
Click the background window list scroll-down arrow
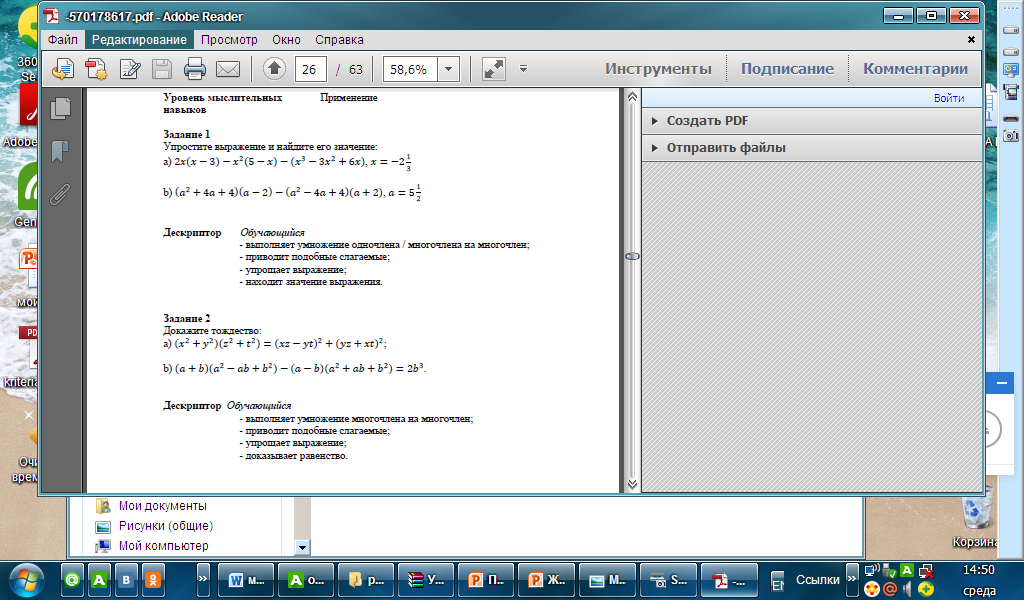tap(302, 547)
